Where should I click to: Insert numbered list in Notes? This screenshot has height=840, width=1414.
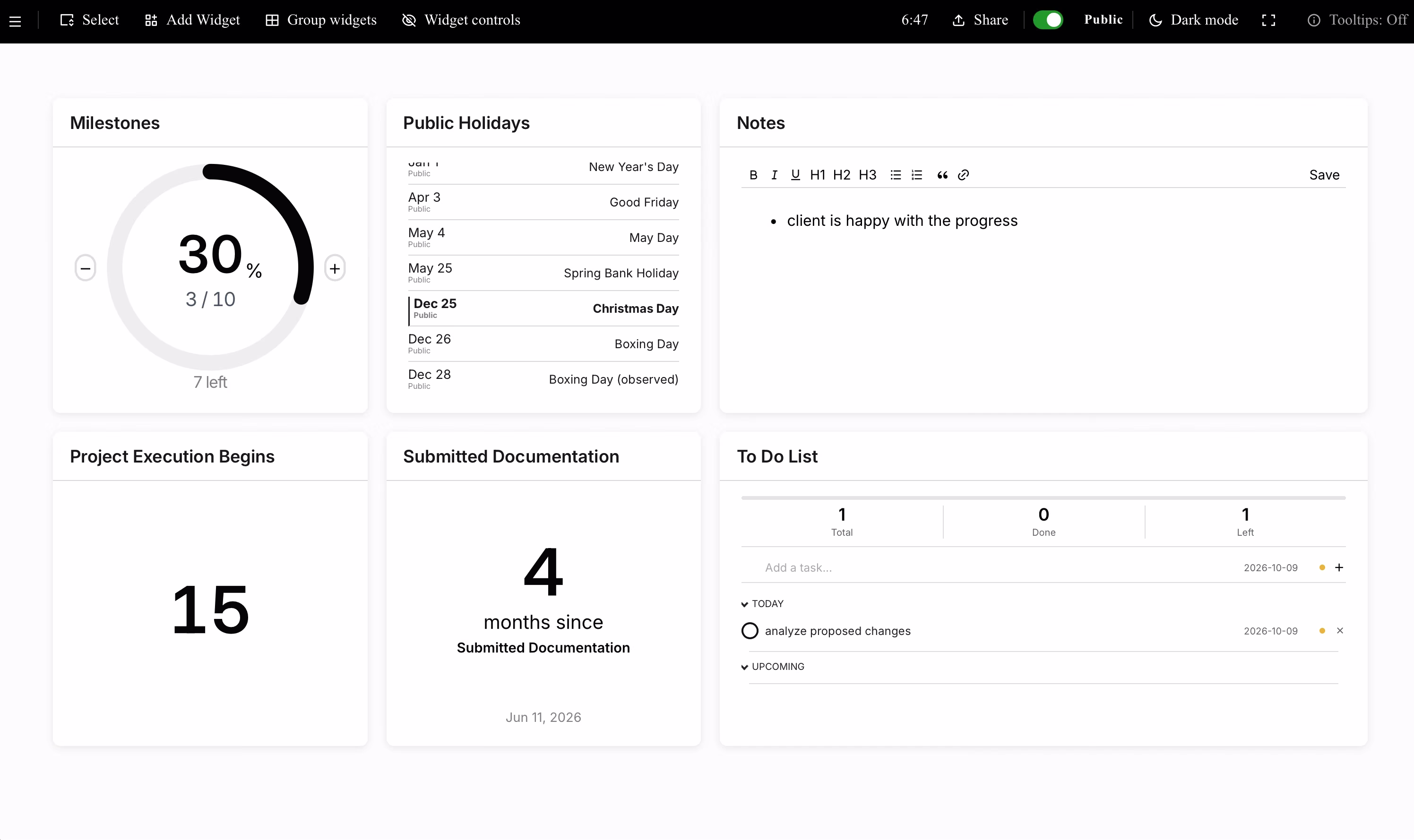point(917,175)
